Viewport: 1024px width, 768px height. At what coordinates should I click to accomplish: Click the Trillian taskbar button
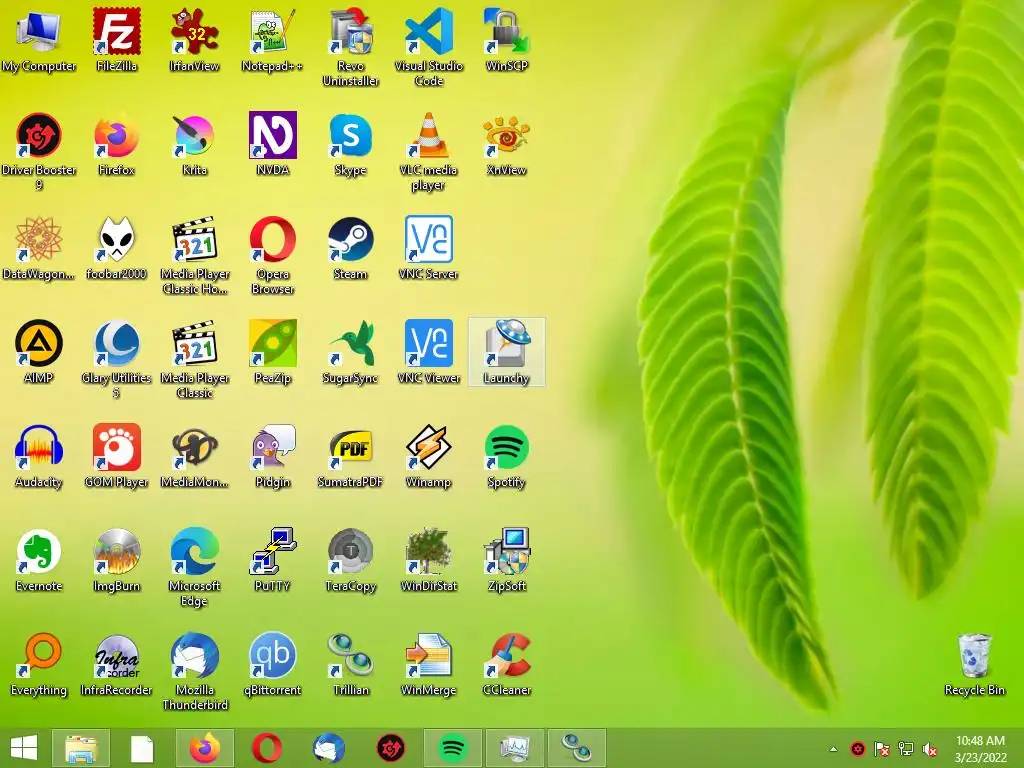point(577,748)
